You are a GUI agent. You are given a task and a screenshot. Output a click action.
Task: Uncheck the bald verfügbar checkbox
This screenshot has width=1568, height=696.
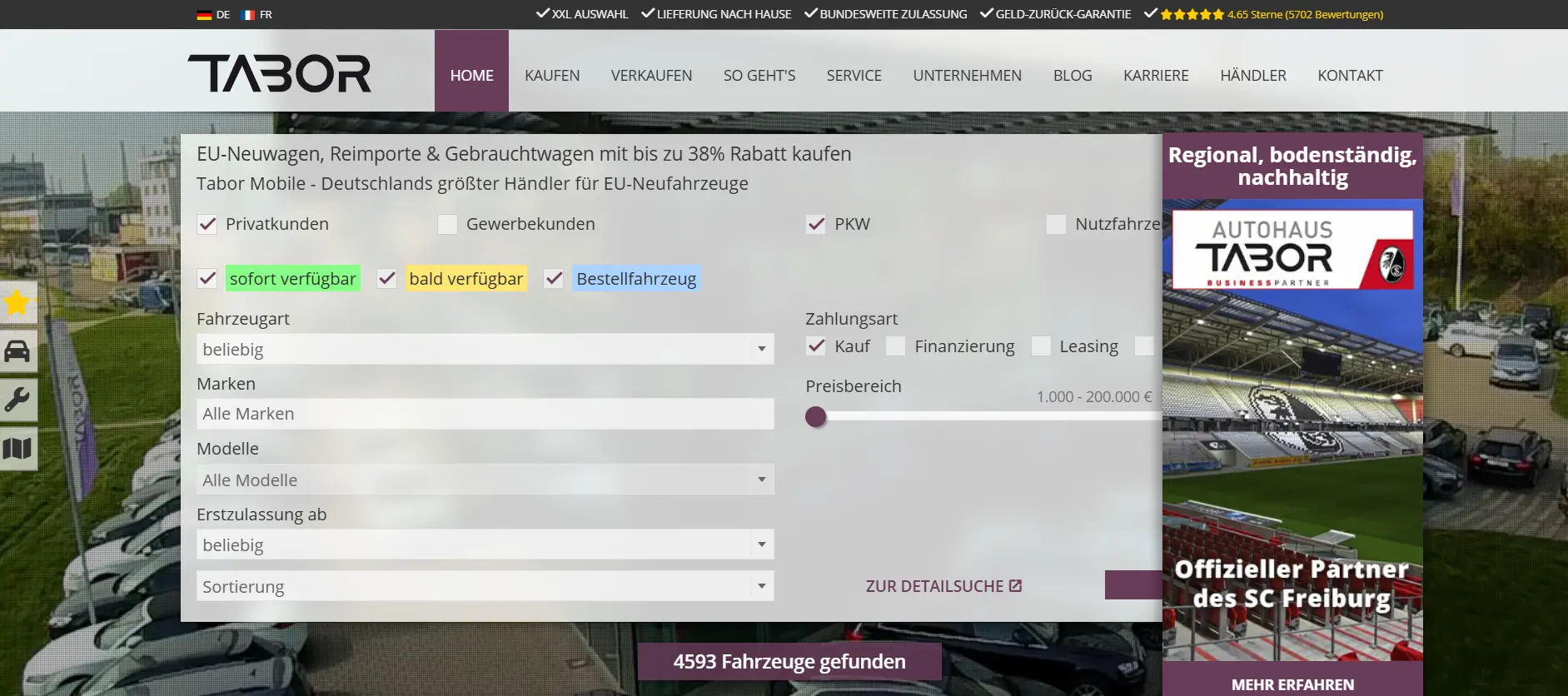(x=386, y=278)
